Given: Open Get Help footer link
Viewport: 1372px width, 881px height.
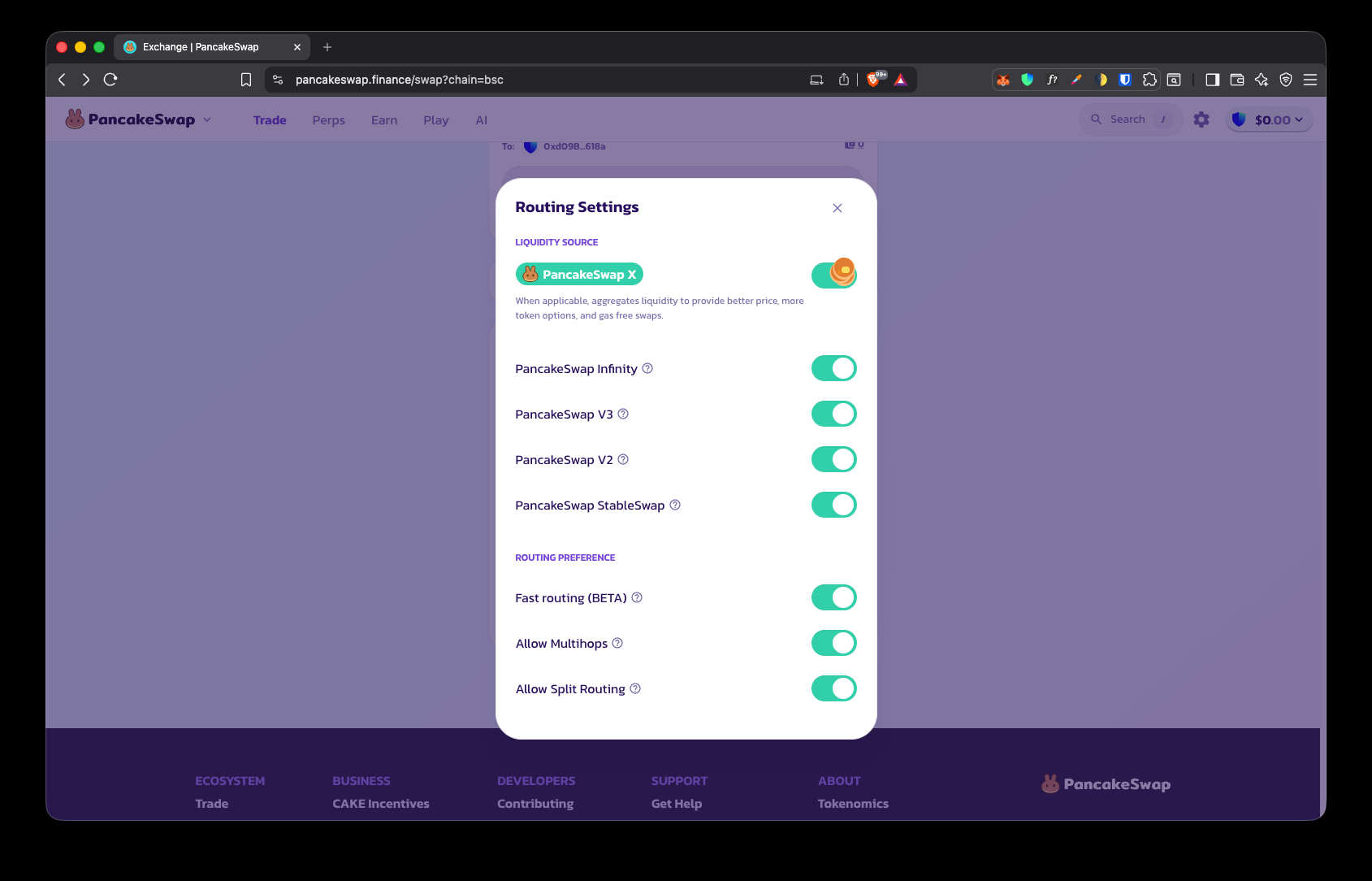Looking at the screenshot, I should click(x=677, y=804).
